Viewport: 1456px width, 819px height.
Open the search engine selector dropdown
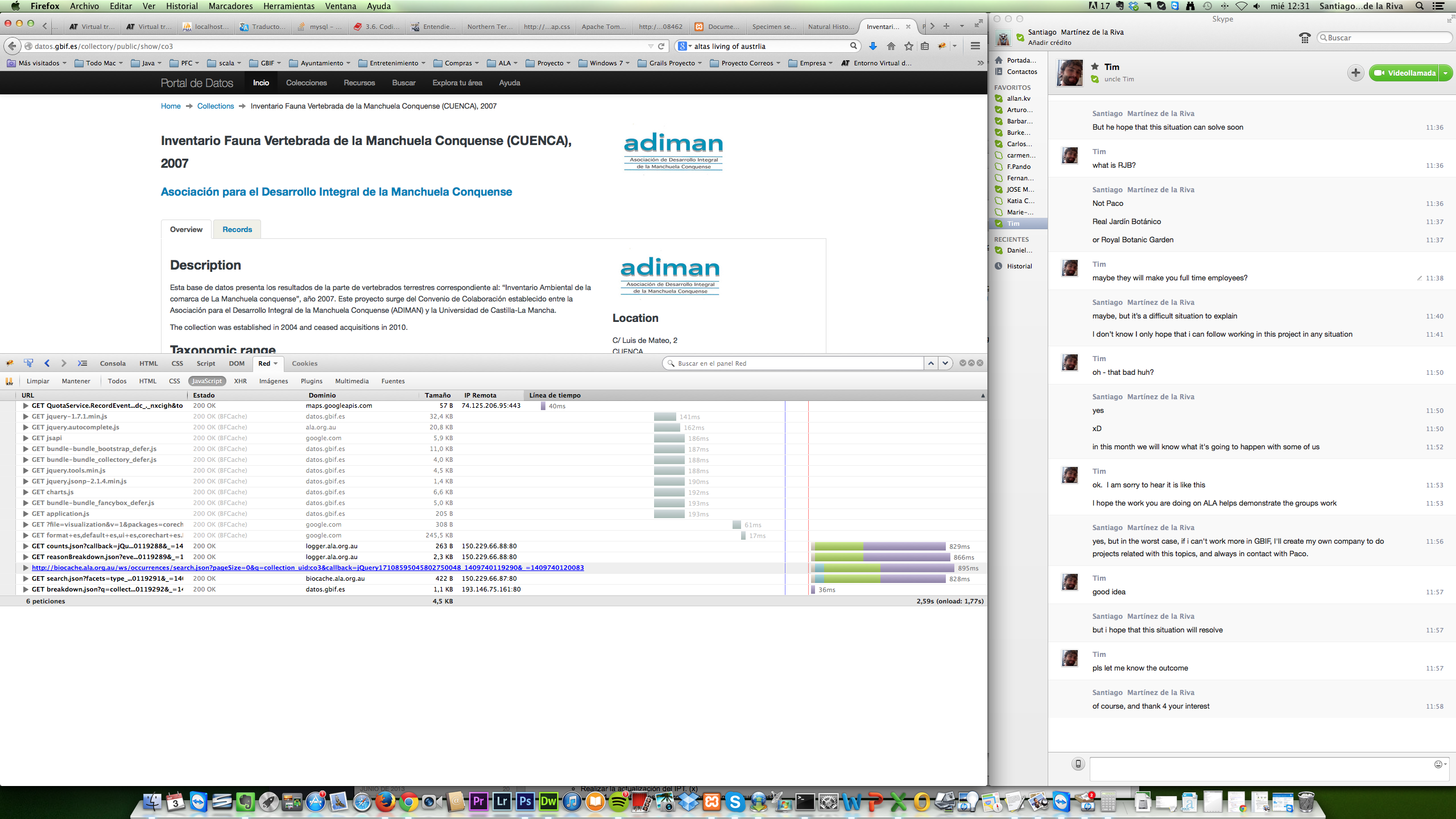[685, 46]
